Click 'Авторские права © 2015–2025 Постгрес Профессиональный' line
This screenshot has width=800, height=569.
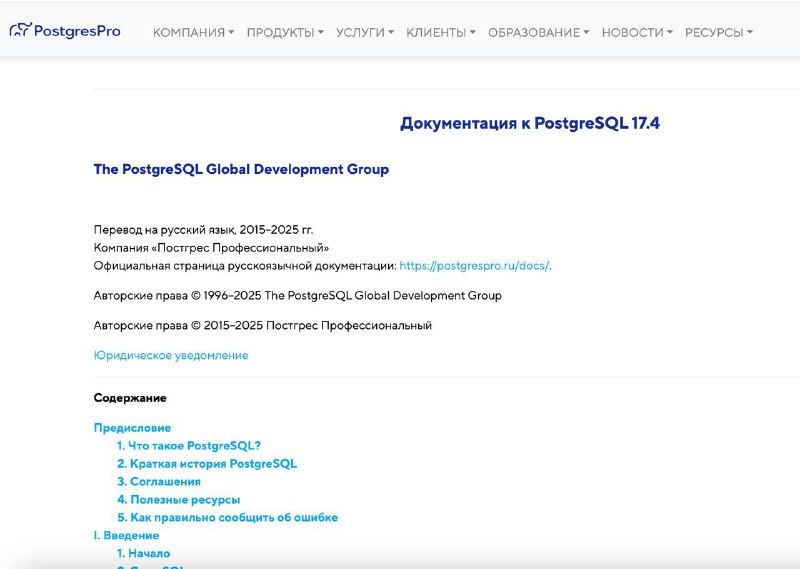coord(263,325)
